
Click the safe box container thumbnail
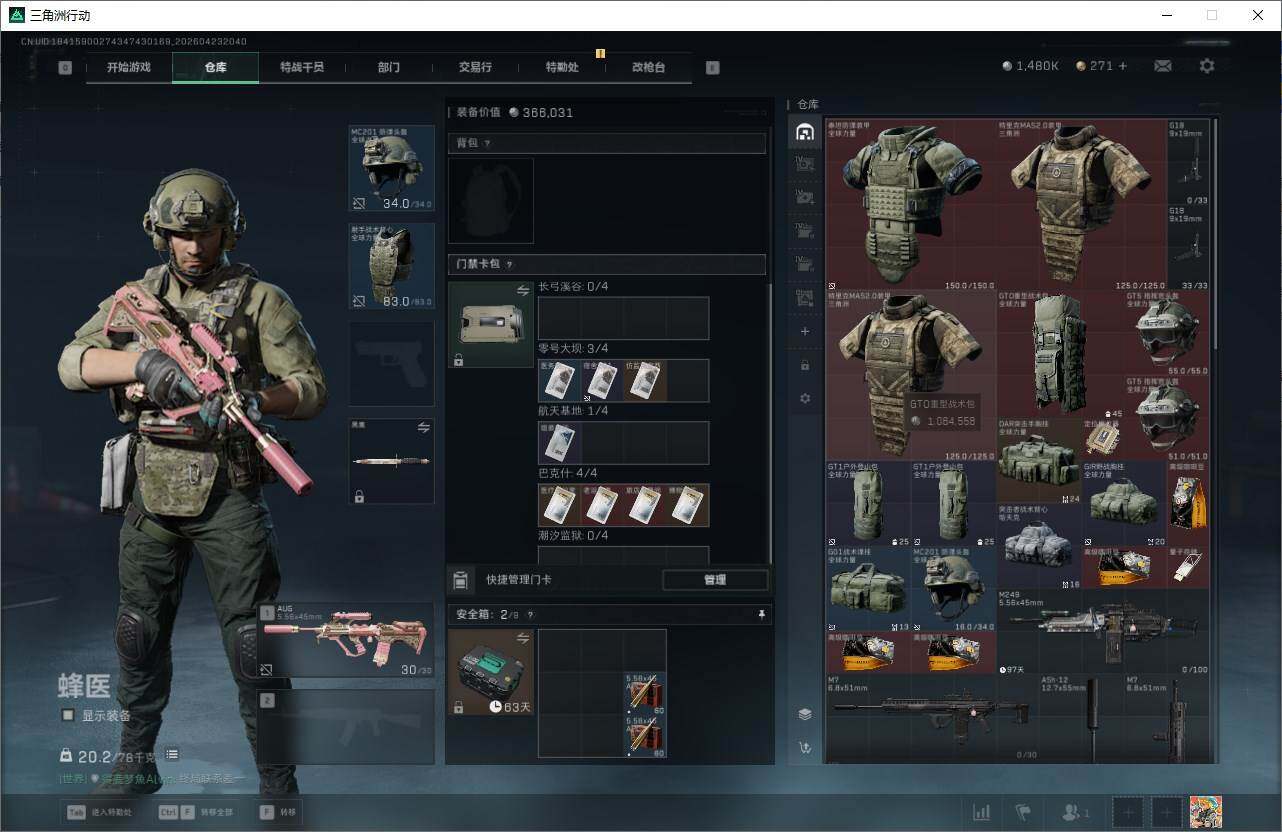point(491,672)
